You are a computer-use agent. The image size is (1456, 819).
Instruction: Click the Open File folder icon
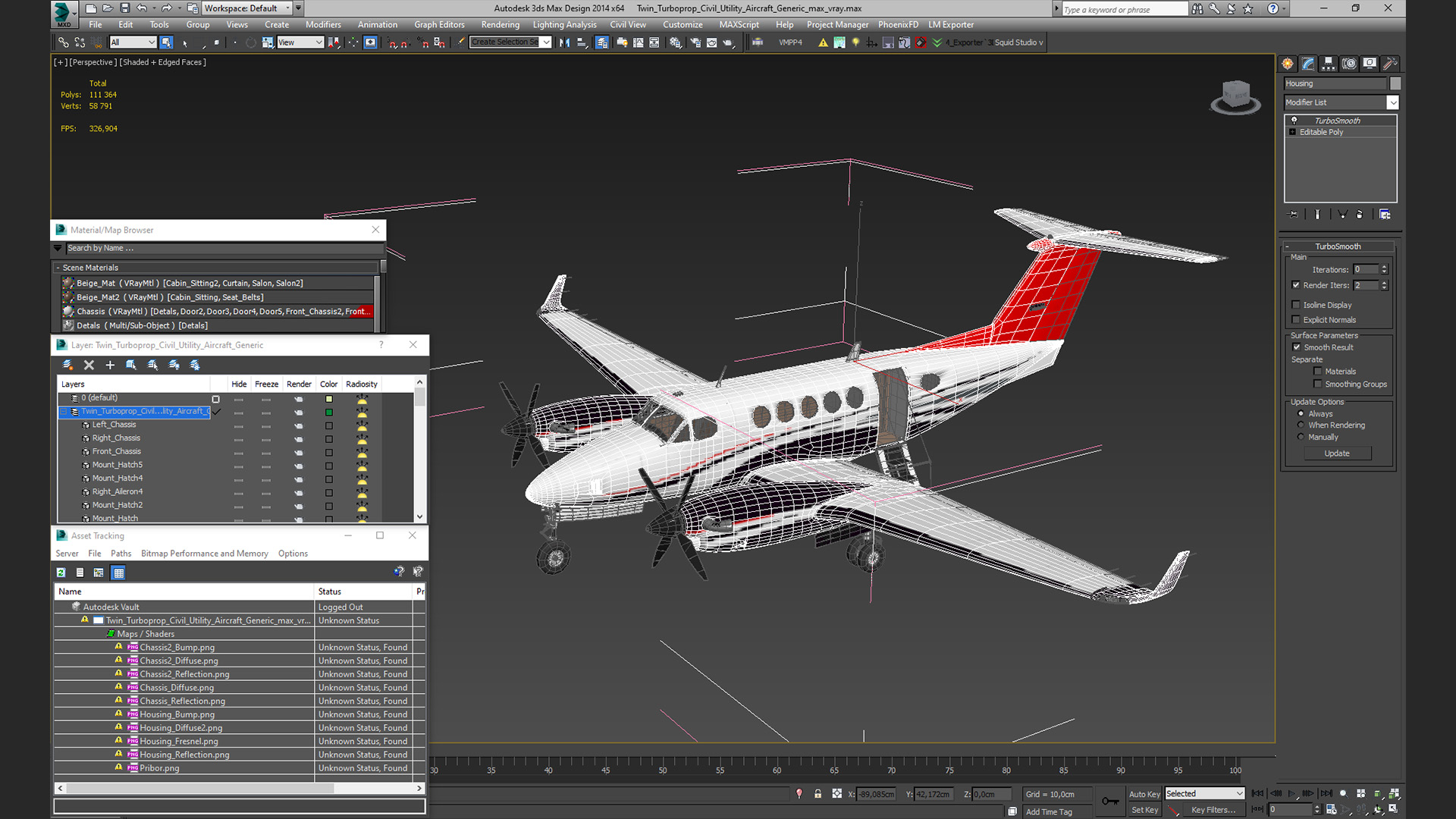(x=108, y=8)
